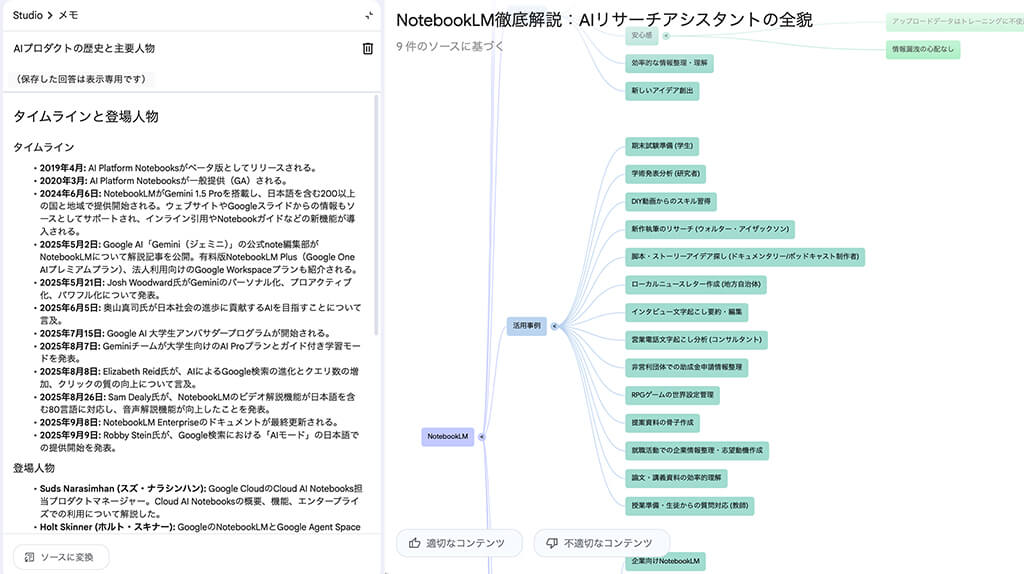Image resolution: width=1024 pixels, height=574 pixels.
Task: Open the 学術発表分析 (研究者) node
Action: pyautogui.click(x=665, y=174)
